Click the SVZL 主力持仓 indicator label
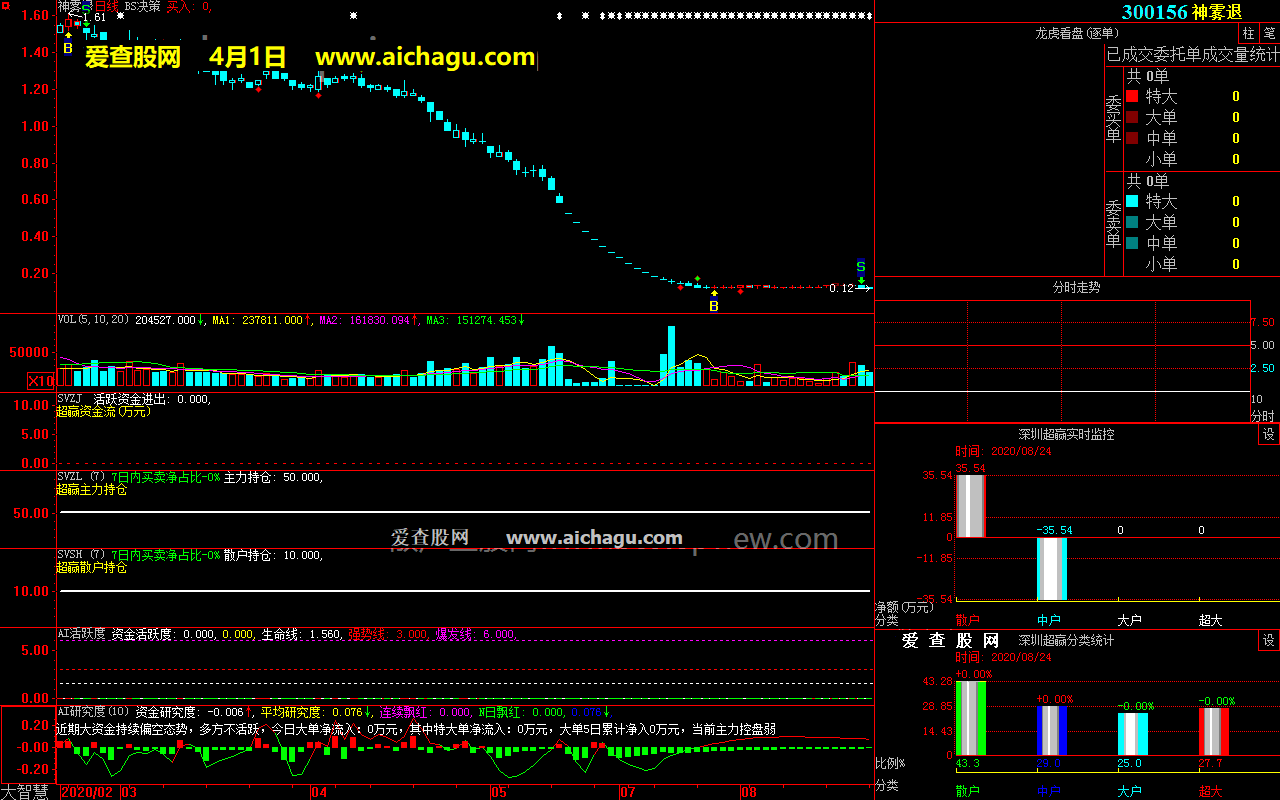The height and width of the screenshot is (800, 1280). (x=190, y=477)
